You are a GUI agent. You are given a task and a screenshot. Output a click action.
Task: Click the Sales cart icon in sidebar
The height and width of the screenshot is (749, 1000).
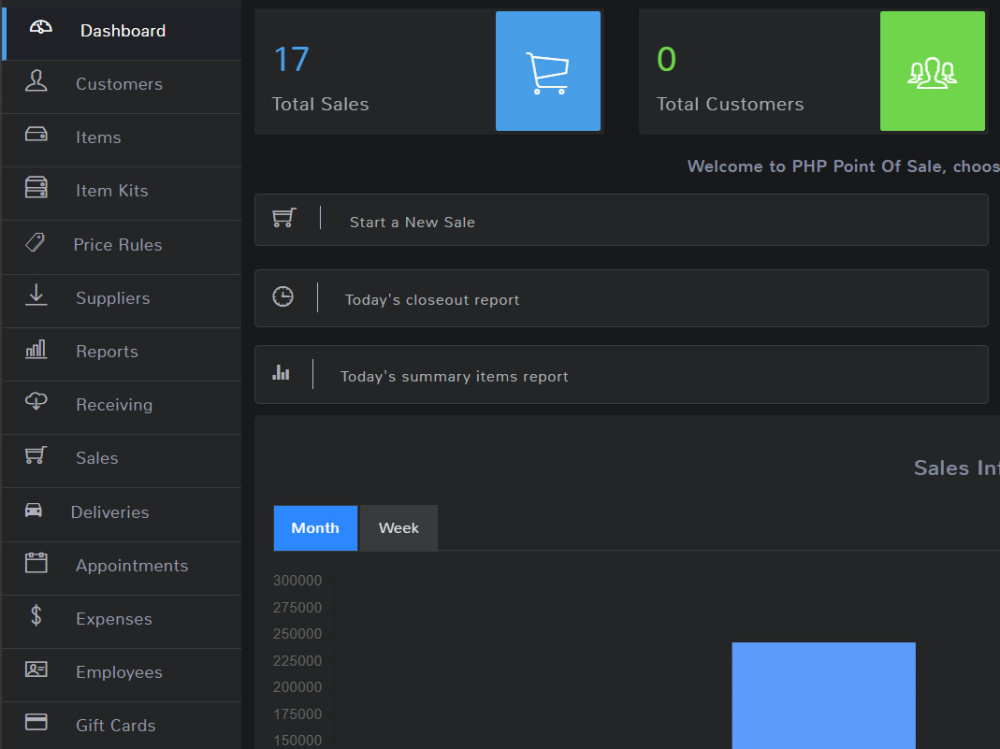pos(36,455)
